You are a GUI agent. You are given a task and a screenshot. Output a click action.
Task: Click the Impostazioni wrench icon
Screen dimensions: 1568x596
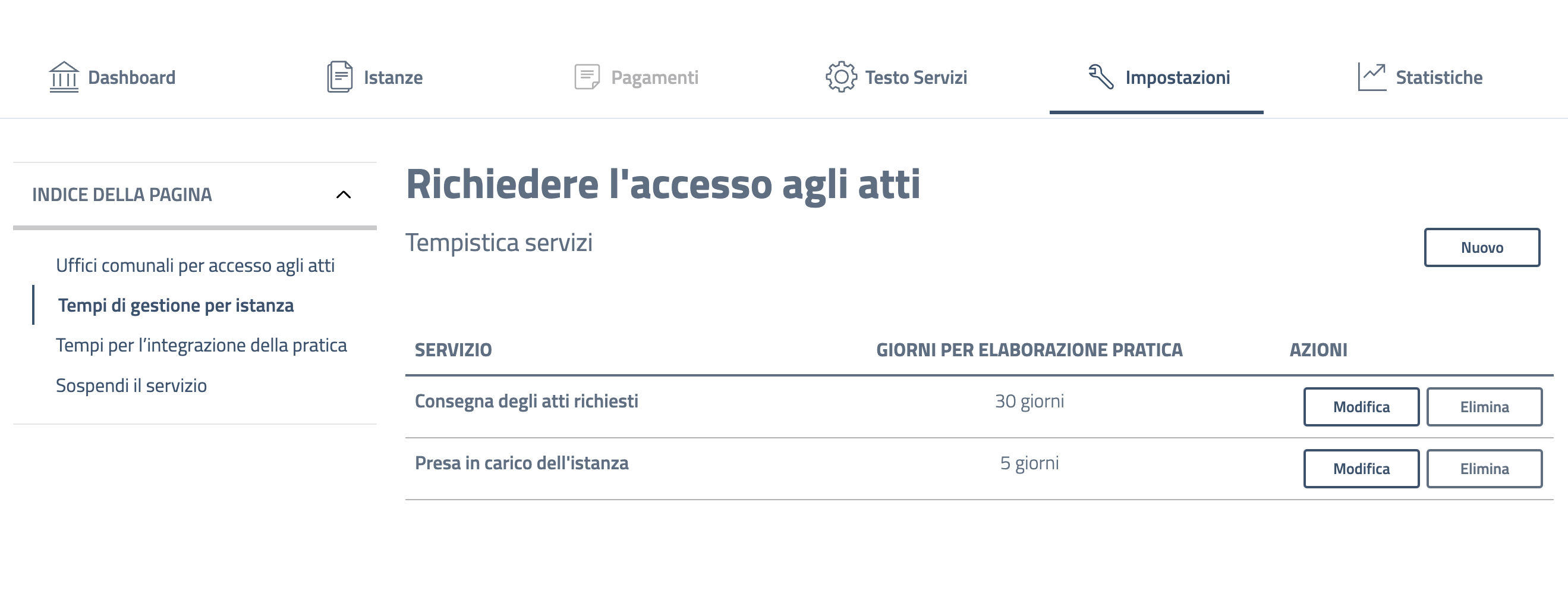[1101, 77]
